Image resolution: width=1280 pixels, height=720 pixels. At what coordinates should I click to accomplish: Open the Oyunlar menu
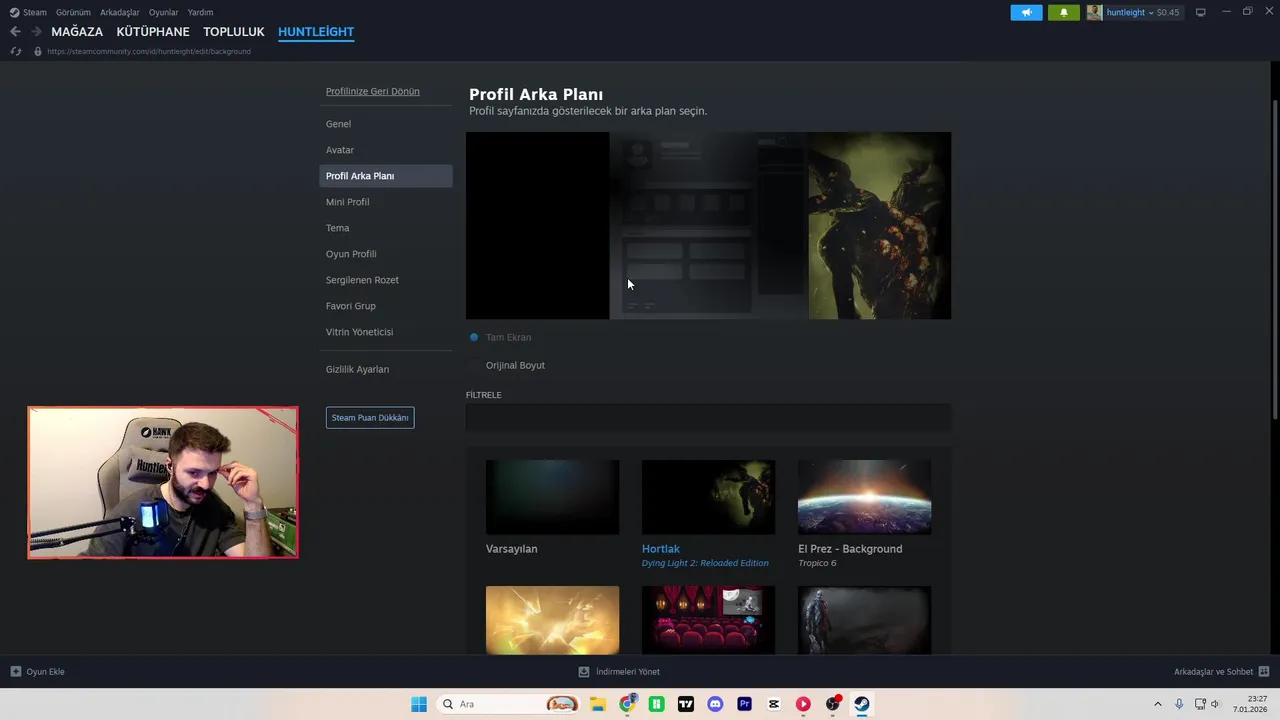[164, 12]
